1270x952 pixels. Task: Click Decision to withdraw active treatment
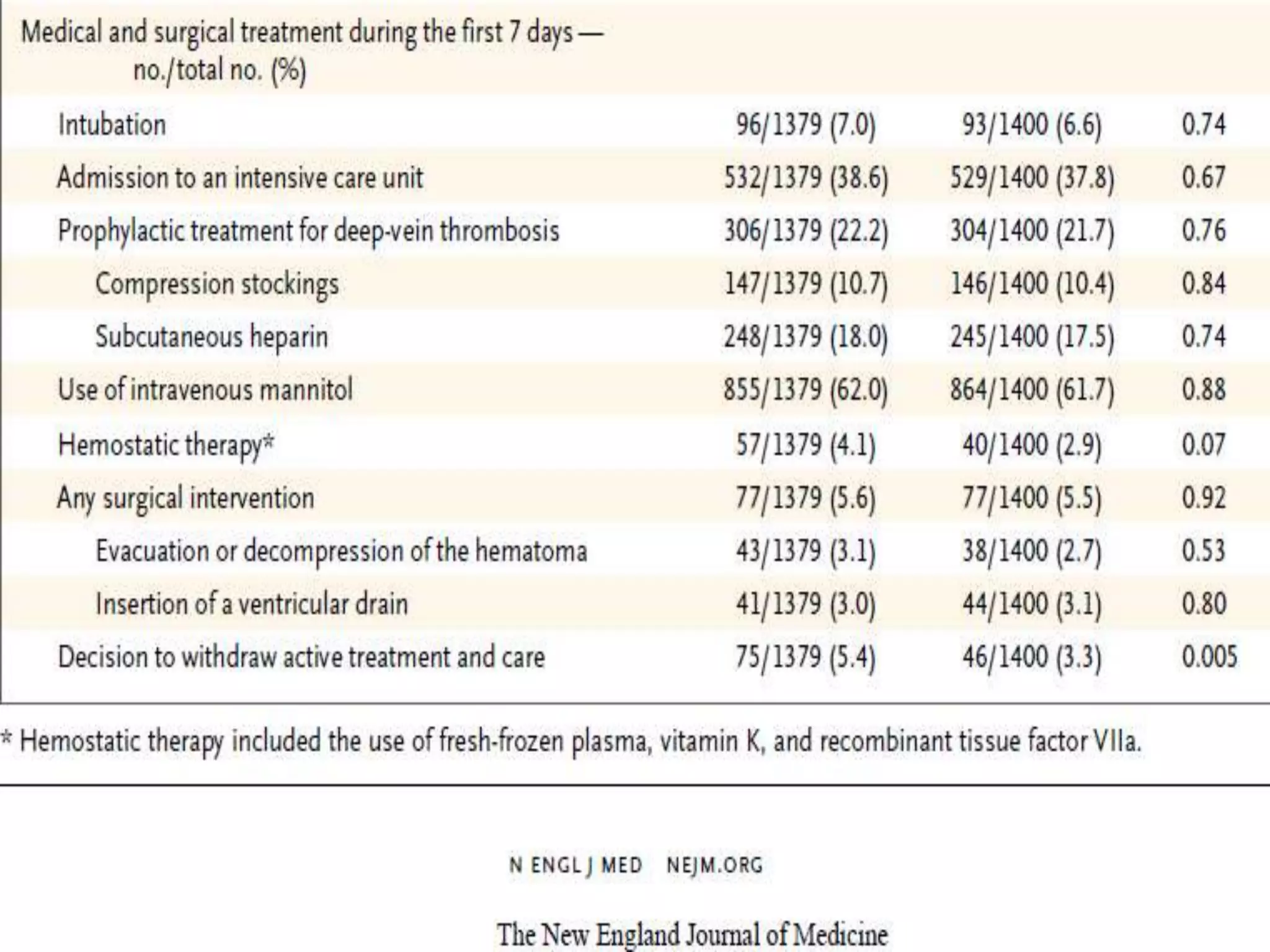coord(301,657)
